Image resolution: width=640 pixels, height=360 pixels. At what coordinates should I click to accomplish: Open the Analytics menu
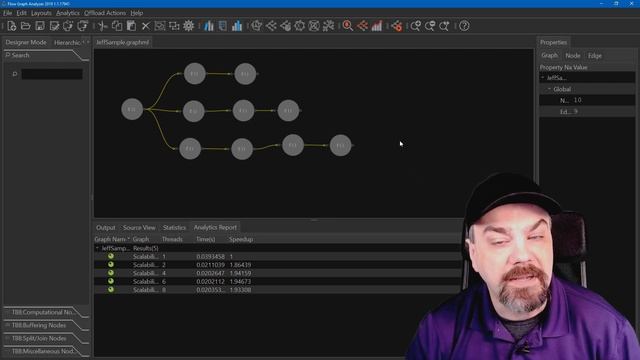[68, 13]
